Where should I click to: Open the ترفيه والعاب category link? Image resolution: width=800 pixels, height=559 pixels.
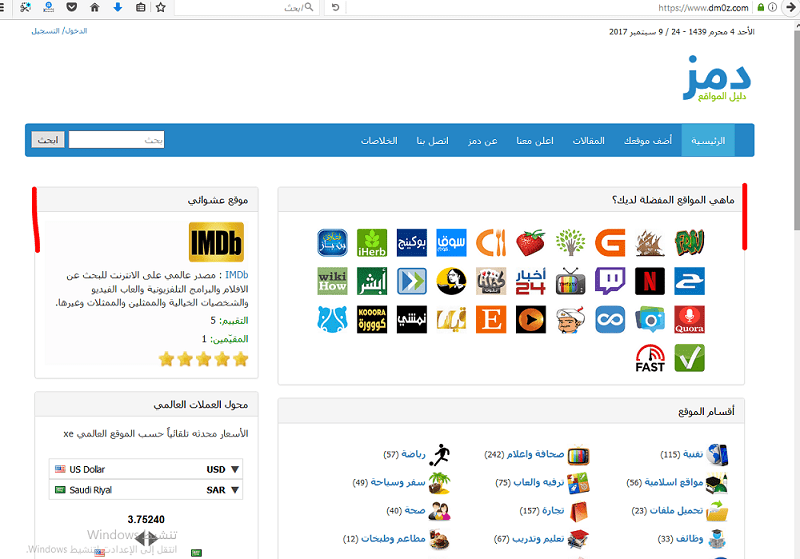[x=539, y=482]
